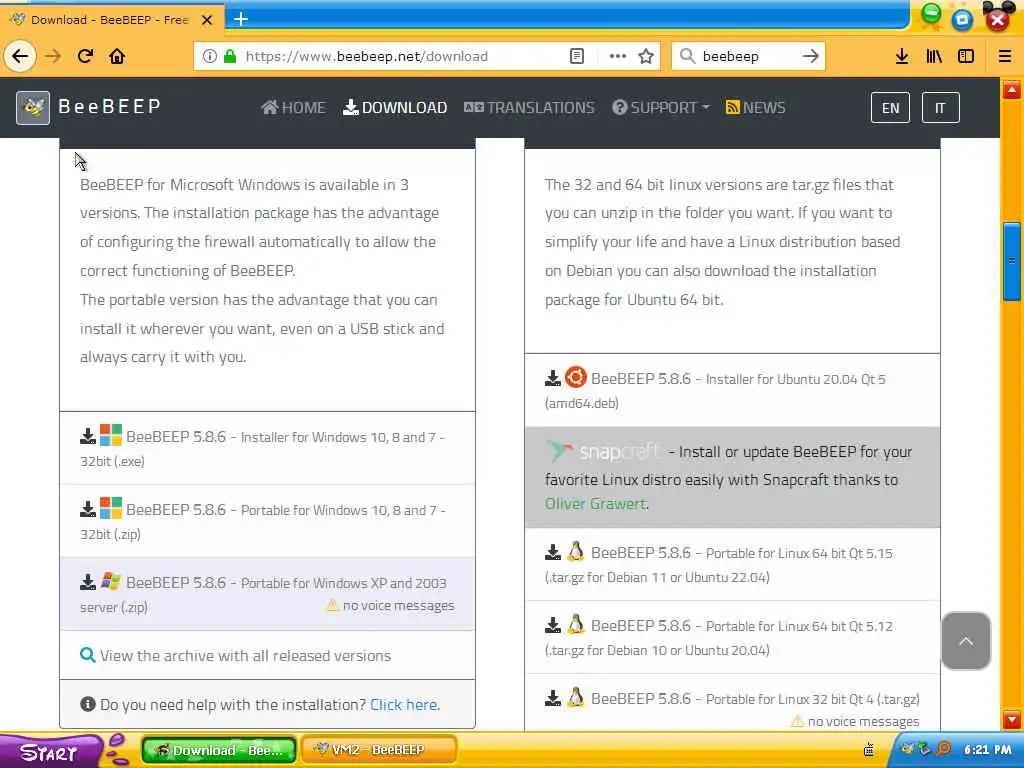Click the download arrow icon on the Ubuntu row
Viewport: 1024px width, 768px height.
coord(552,379)
